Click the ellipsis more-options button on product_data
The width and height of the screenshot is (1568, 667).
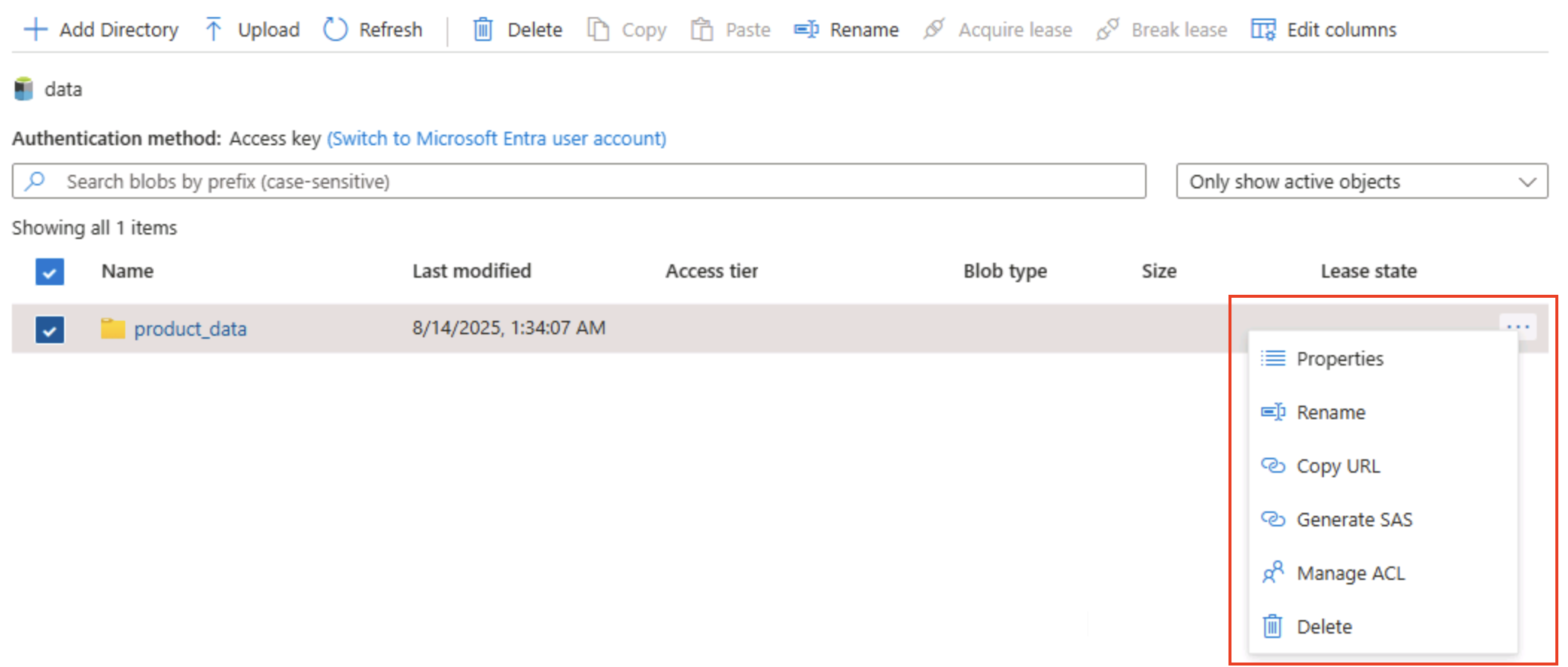(x=1517, y=327)
